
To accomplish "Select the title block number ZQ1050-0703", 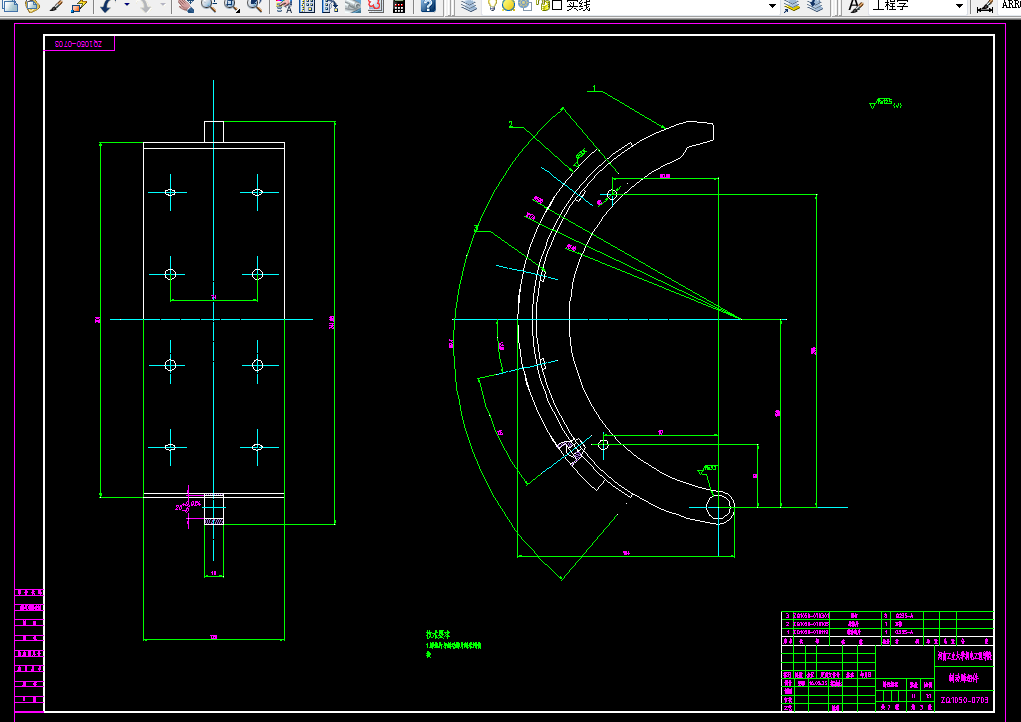I will [964, 700].
